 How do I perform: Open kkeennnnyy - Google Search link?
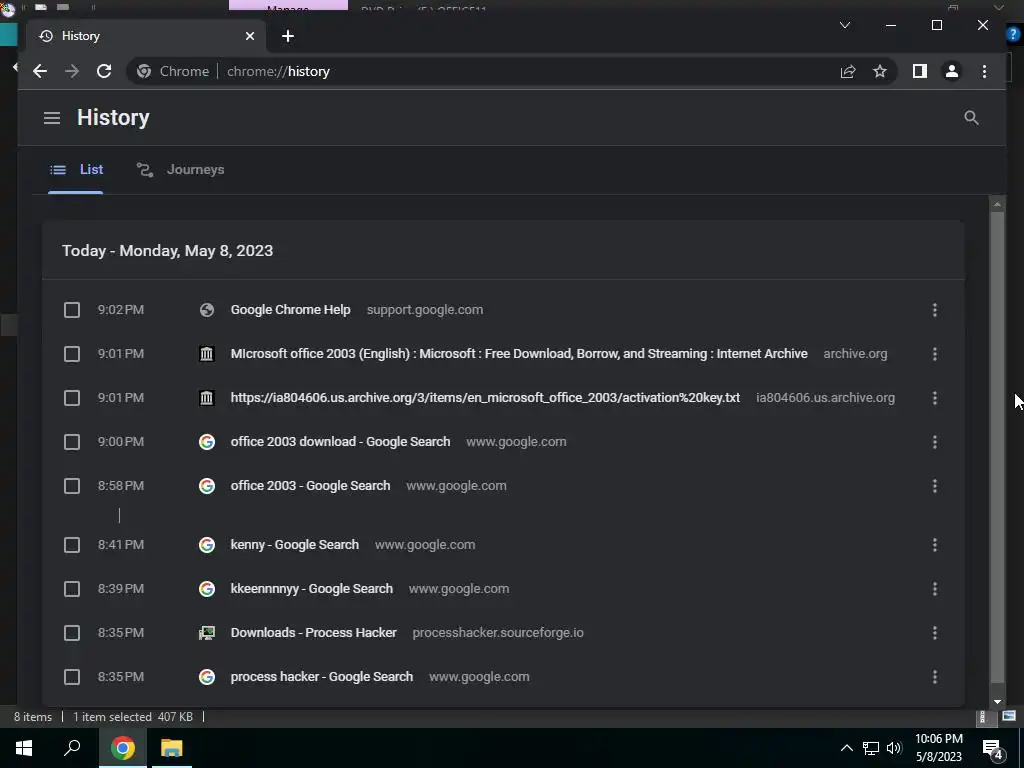[x=312, y=589]
